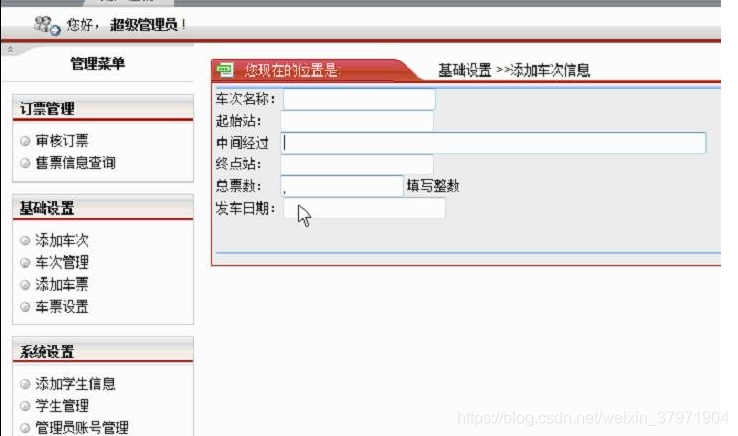The width and height of the screenshot is (738, 436).
Task: Focus the 发车日期 input field
Action: pos(364,208)
